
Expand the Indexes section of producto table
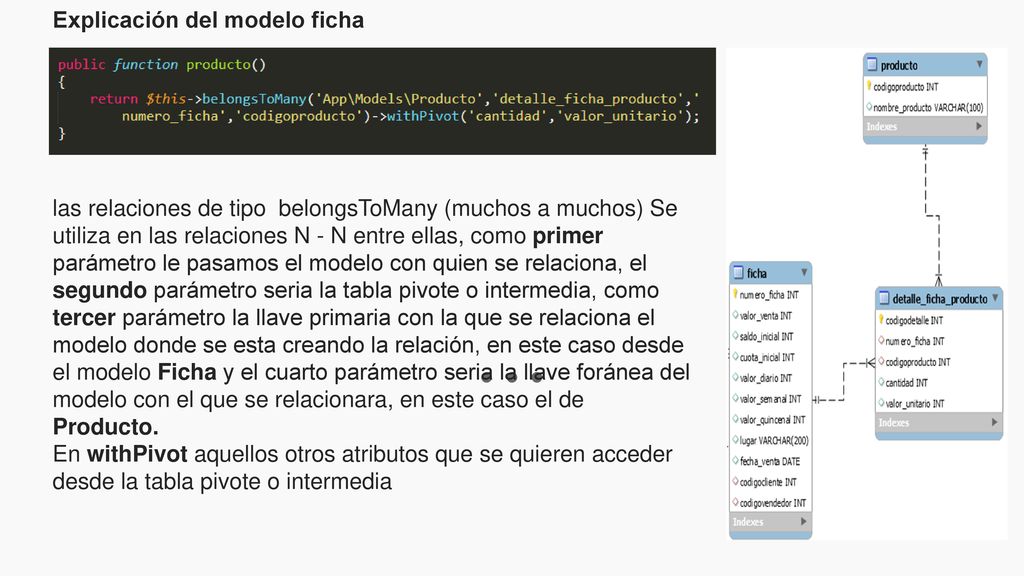(979, 126)
